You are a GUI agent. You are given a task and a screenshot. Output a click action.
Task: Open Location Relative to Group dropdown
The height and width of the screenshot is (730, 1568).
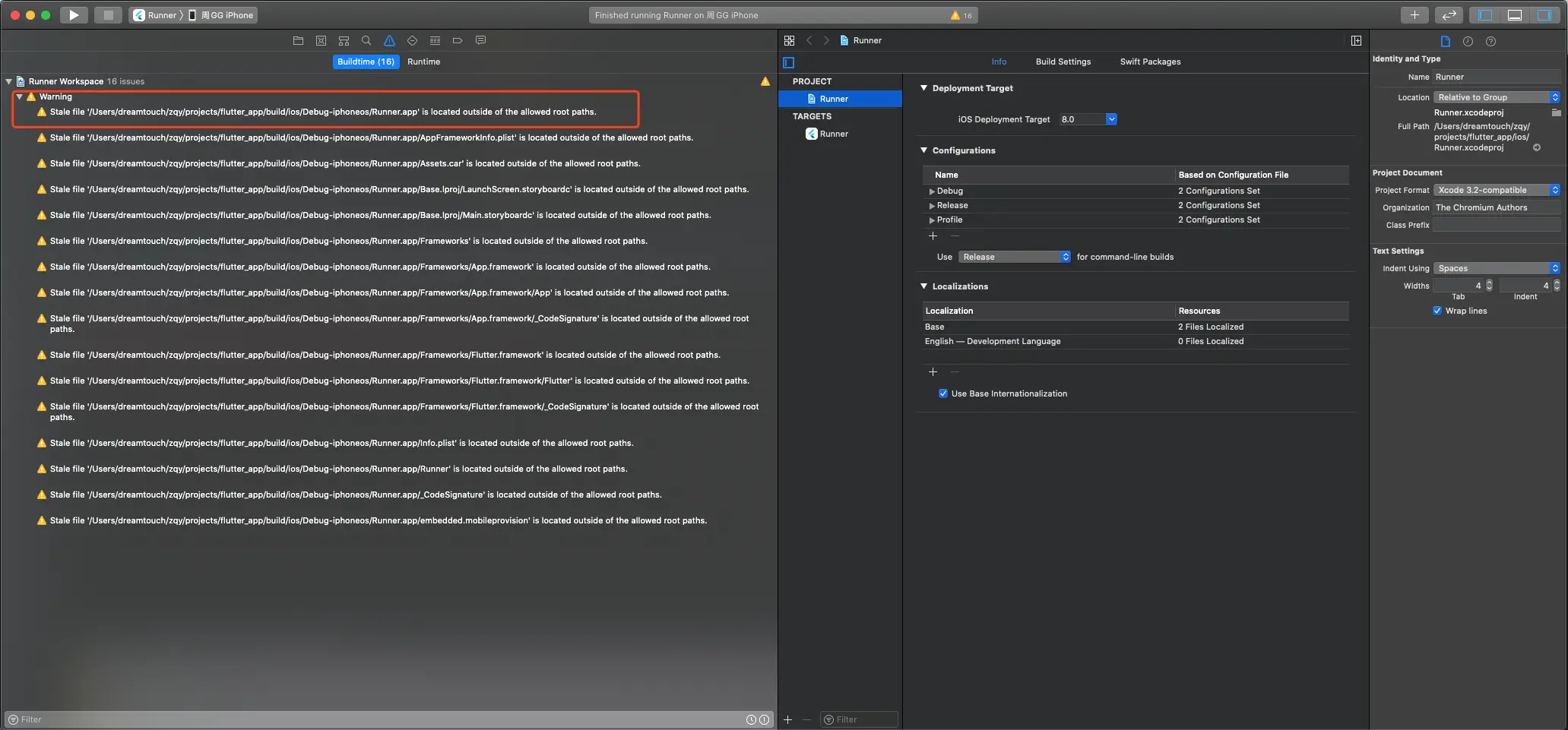(x=1497, y=97)
